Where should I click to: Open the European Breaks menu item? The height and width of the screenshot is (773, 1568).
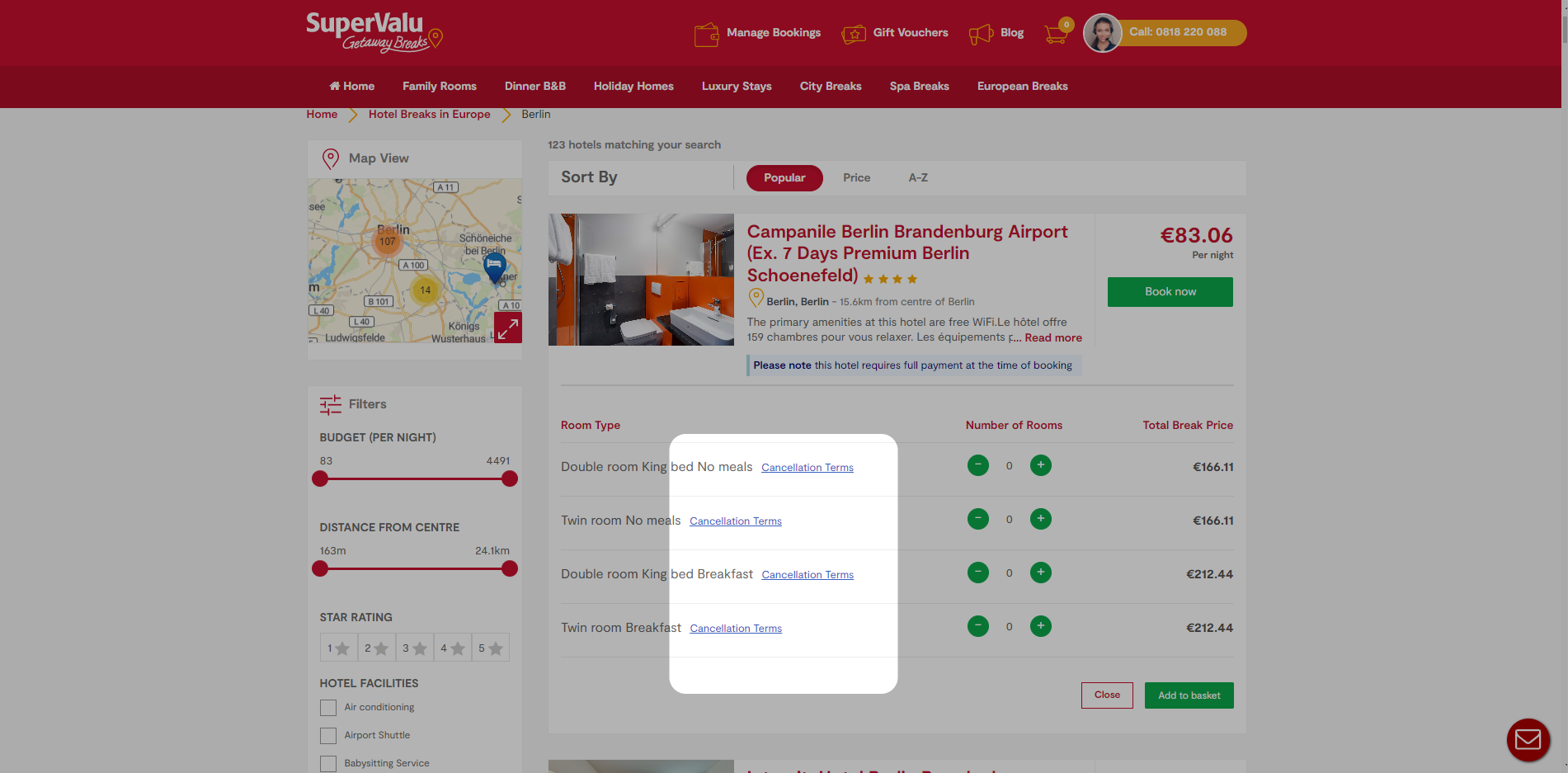pyautogui.click(x=1022, y=86)
